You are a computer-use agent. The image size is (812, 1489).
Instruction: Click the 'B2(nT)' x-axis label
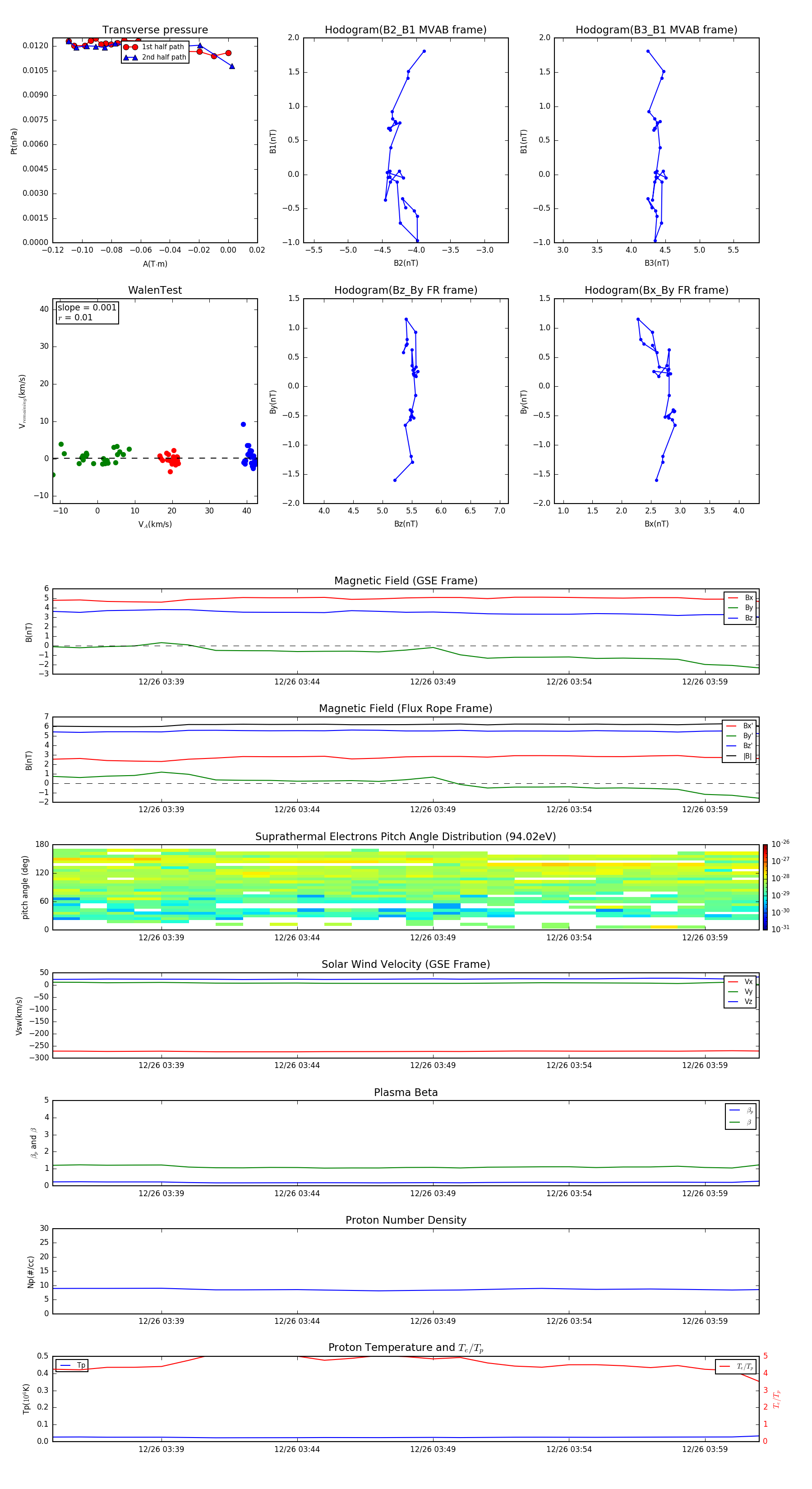406,263
